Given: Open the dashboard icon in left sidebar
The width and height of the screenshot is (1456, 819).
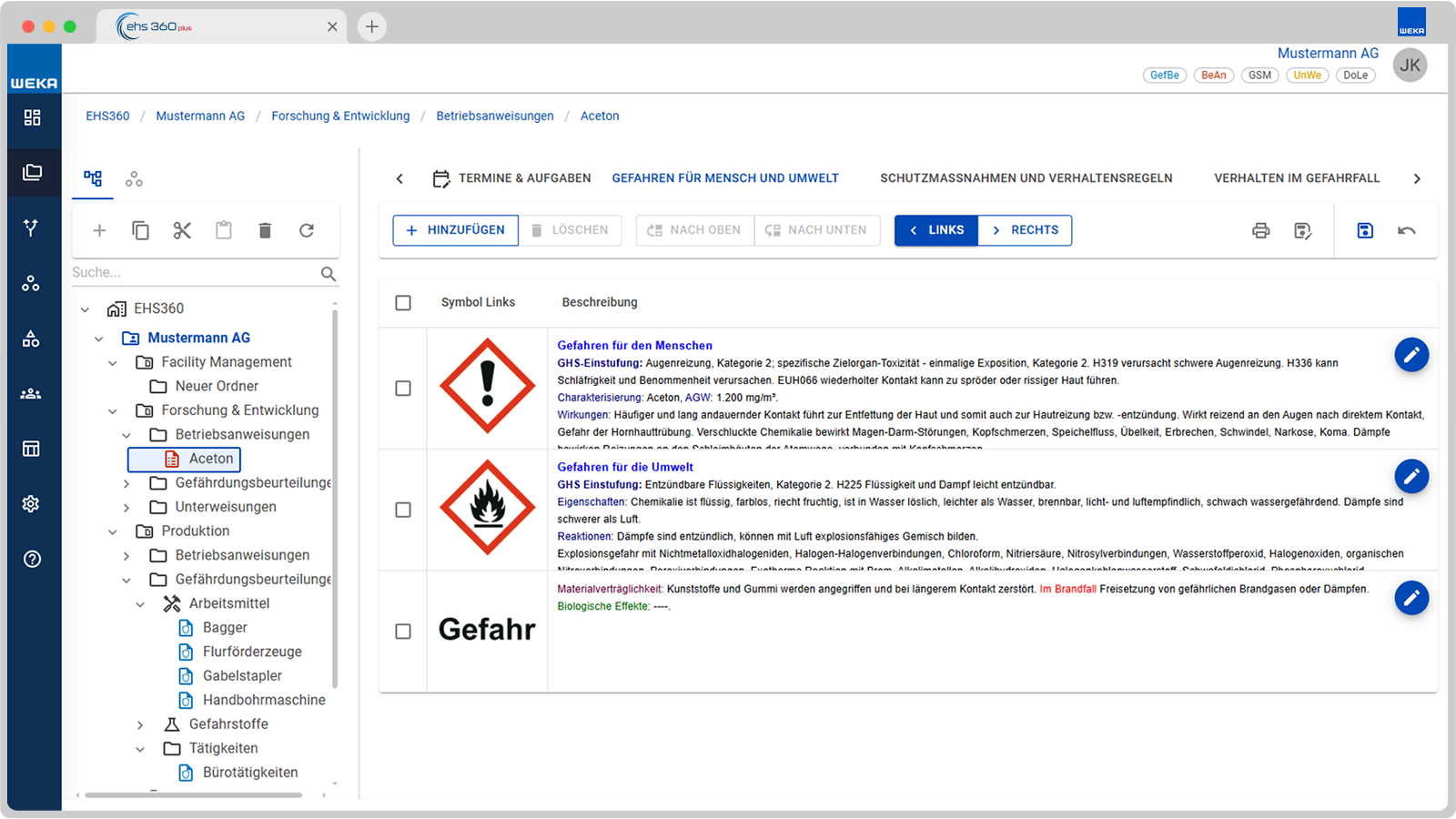Looking at the screenshot, I should (x=32, y=117).
